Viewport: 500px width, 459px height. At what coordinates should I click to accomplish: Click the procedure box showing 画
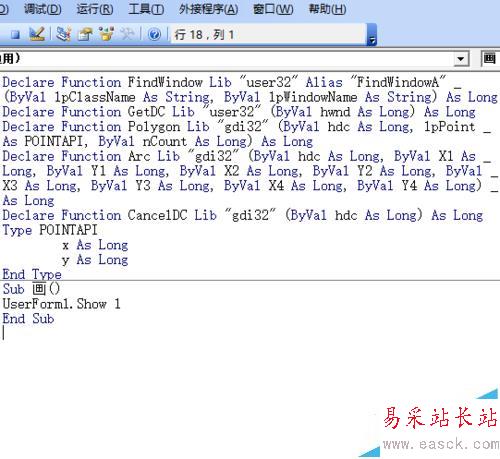(490, 59)
